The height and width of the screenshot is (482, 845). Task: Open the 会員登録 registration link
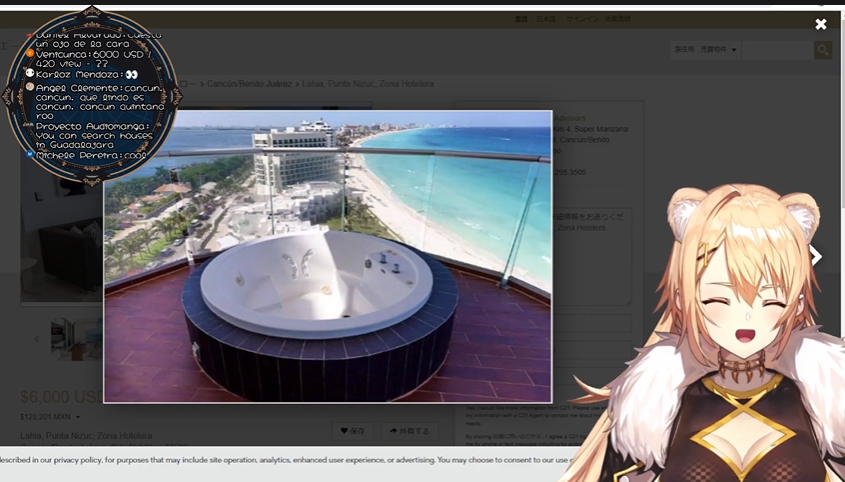coord(618,19)
